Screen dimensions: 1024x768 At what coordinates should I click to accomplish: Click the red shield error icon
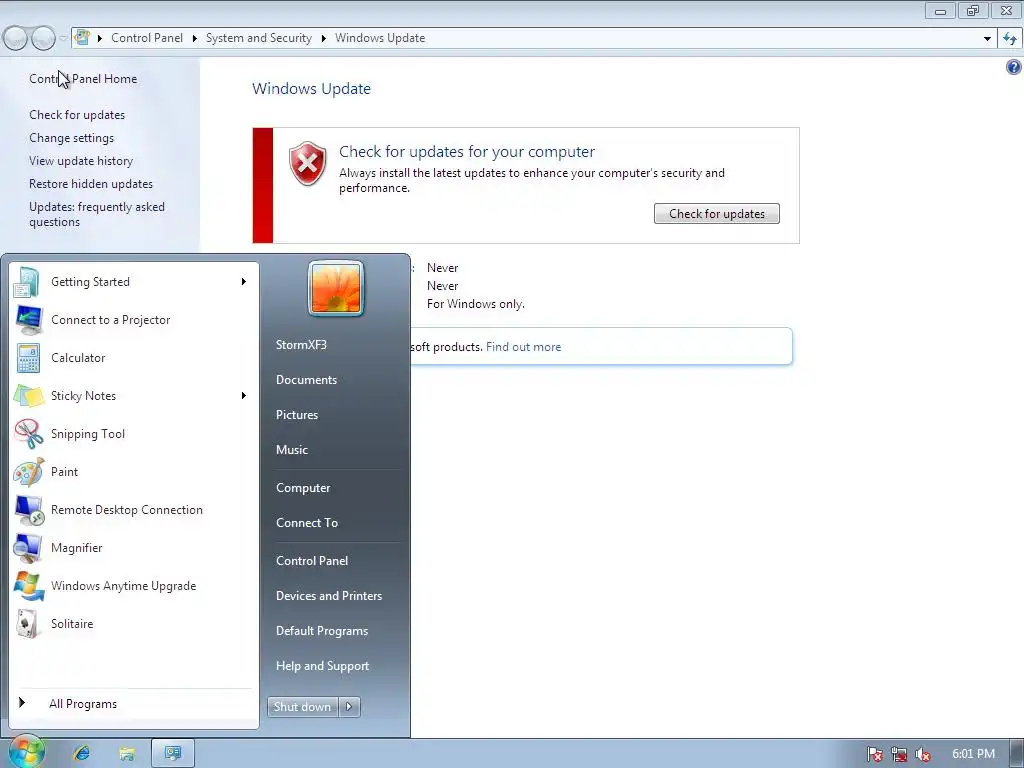click(308, 163)
